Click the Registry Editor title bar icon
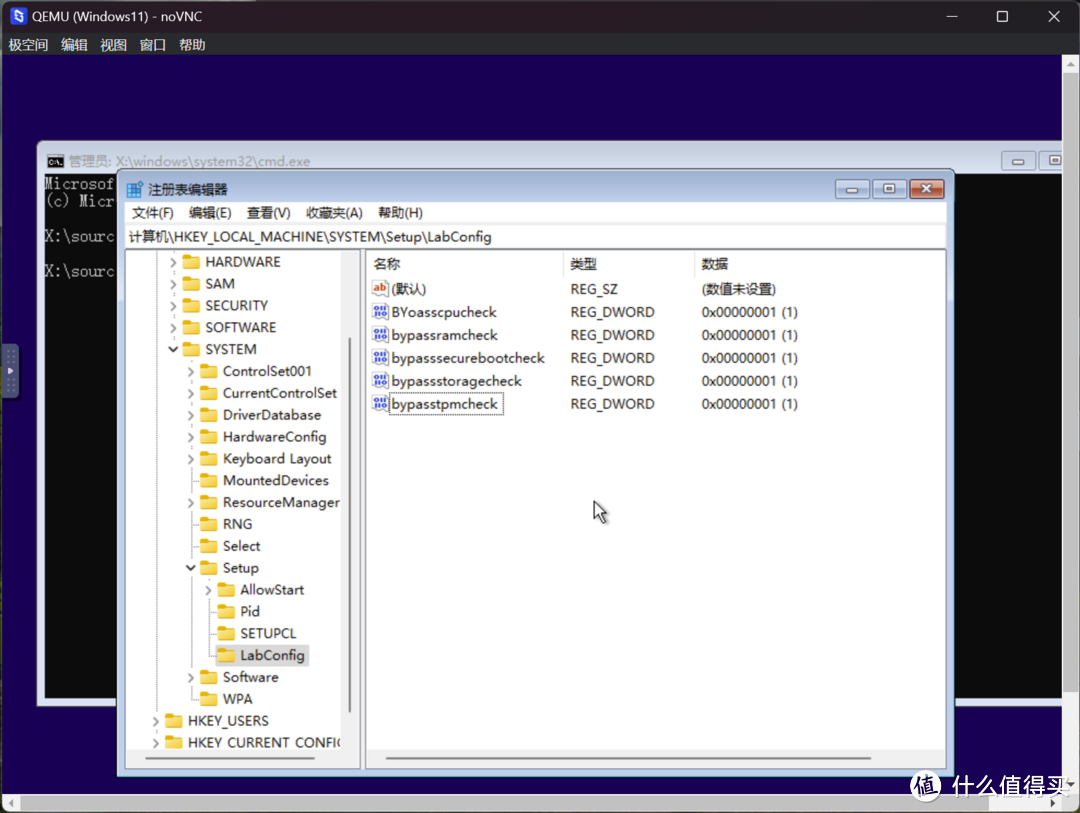Viewport: 1080px width, 813px height. click(x=136, y=189)
